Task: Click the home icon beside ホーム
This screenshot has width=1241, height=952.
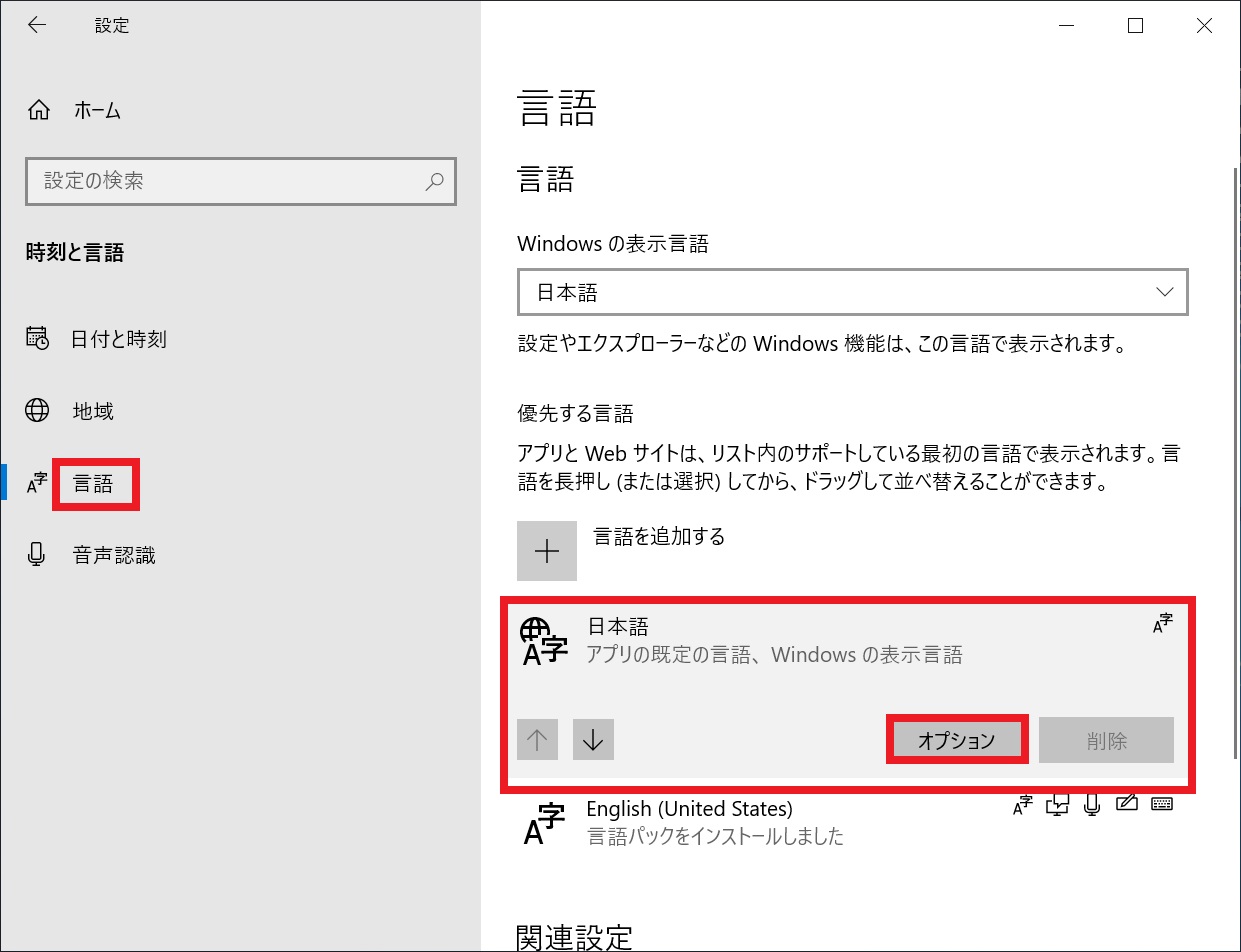Action: click(38, 111)
